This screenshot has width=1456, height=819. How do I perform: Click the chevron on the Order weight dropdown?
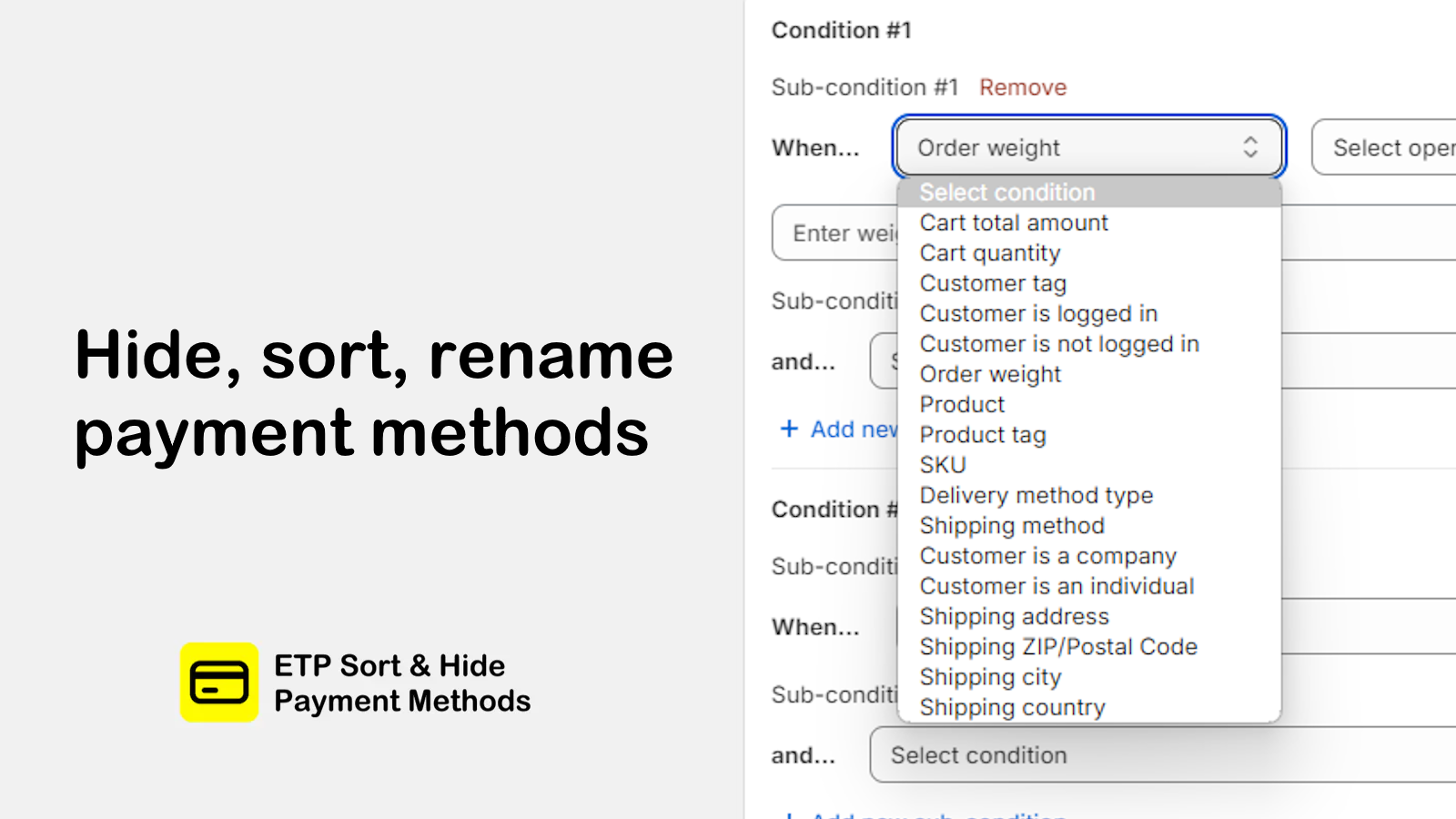[1251, 147]
